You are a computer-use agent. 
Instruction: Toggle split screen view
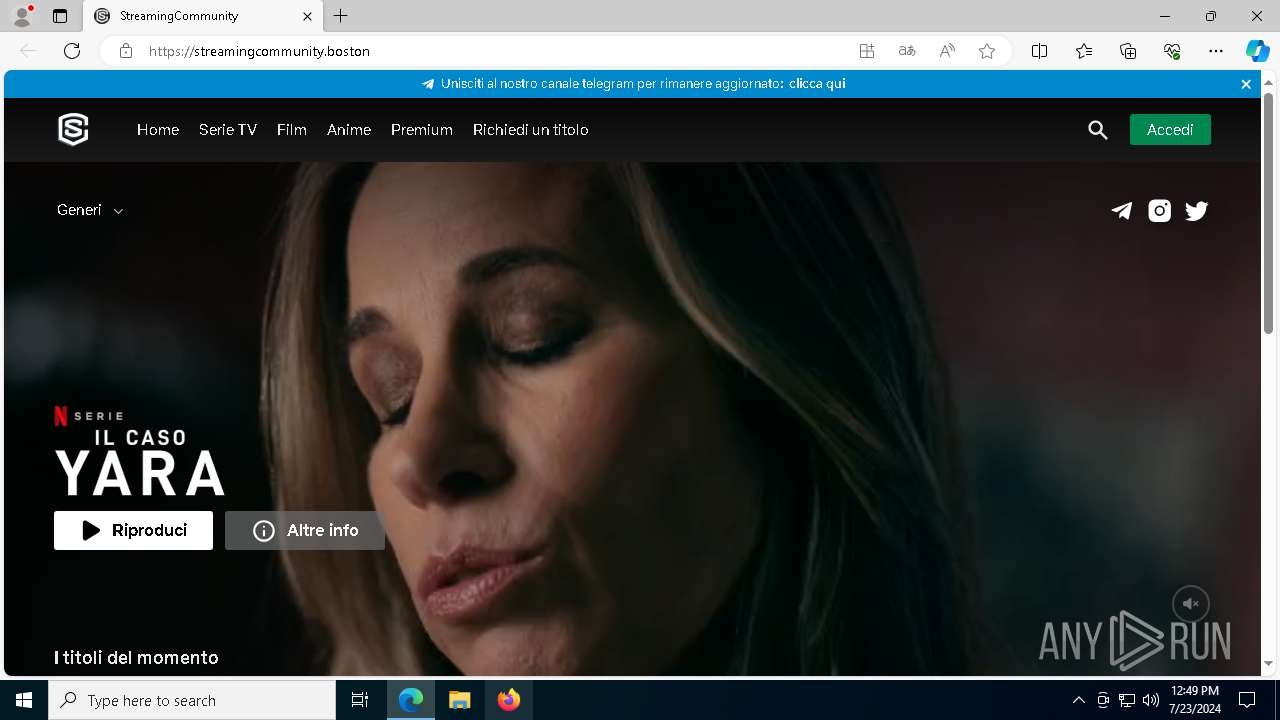(x=1040, y=51)
